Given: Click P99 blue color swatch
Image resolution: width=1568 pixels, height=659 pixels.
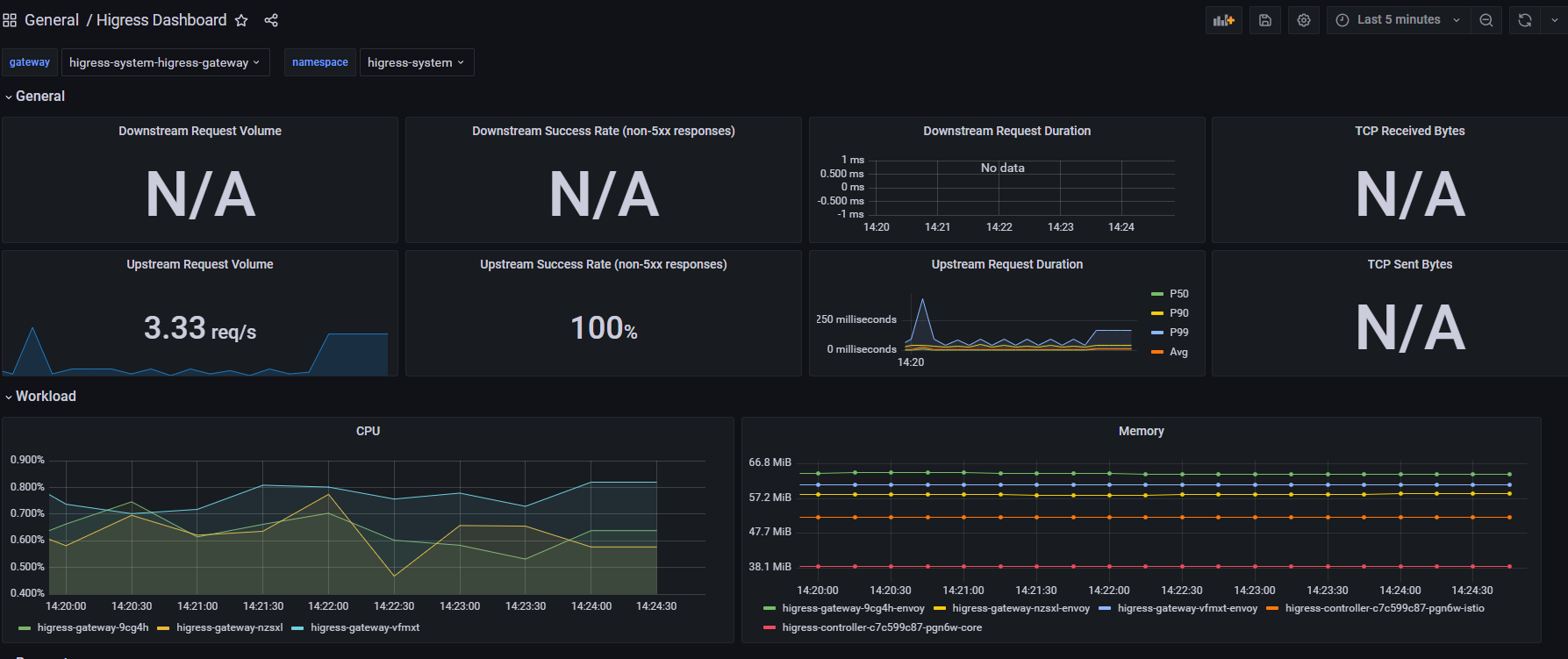Looking at the screenshot, I should 1157,333.
